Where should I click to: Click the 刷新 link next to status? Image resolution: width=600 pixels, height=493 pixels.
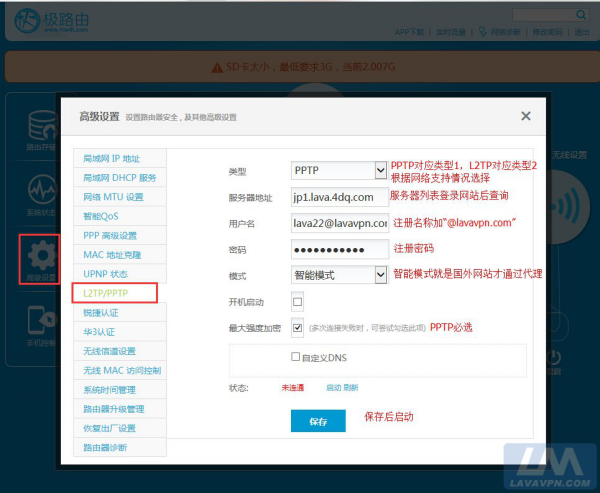click(x=351, y=388)
